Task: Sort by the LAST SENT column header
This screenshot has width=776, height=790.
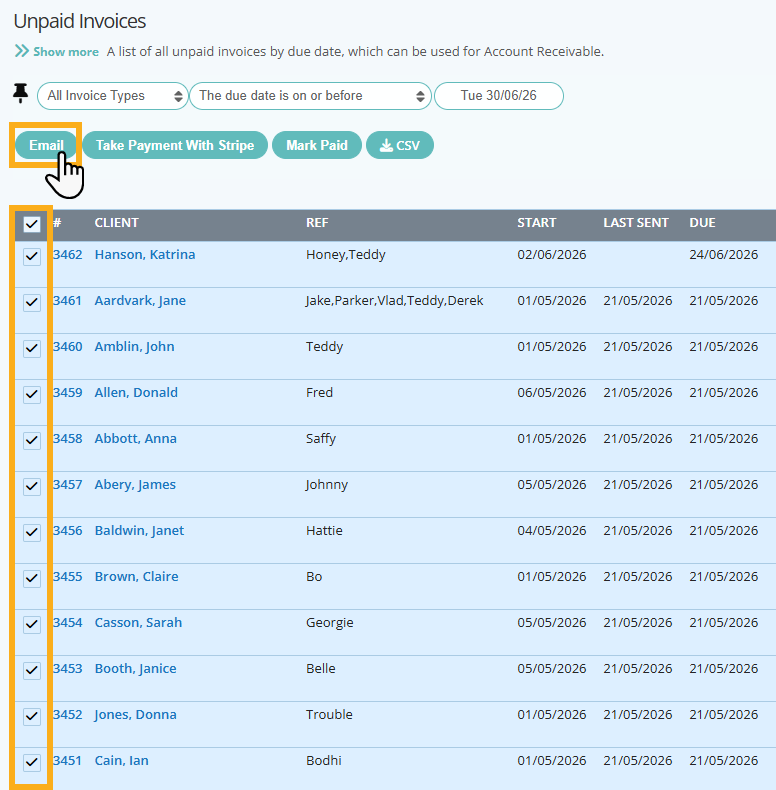Action: [636, 223]
